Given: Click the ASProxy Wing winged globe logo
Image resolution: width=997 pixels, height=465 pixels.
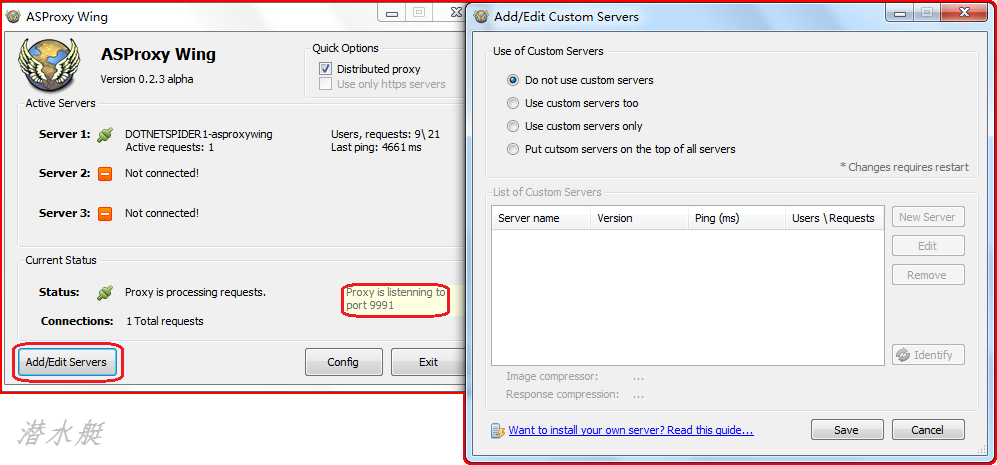Looking at the screenshot, I should coord(50,66).
